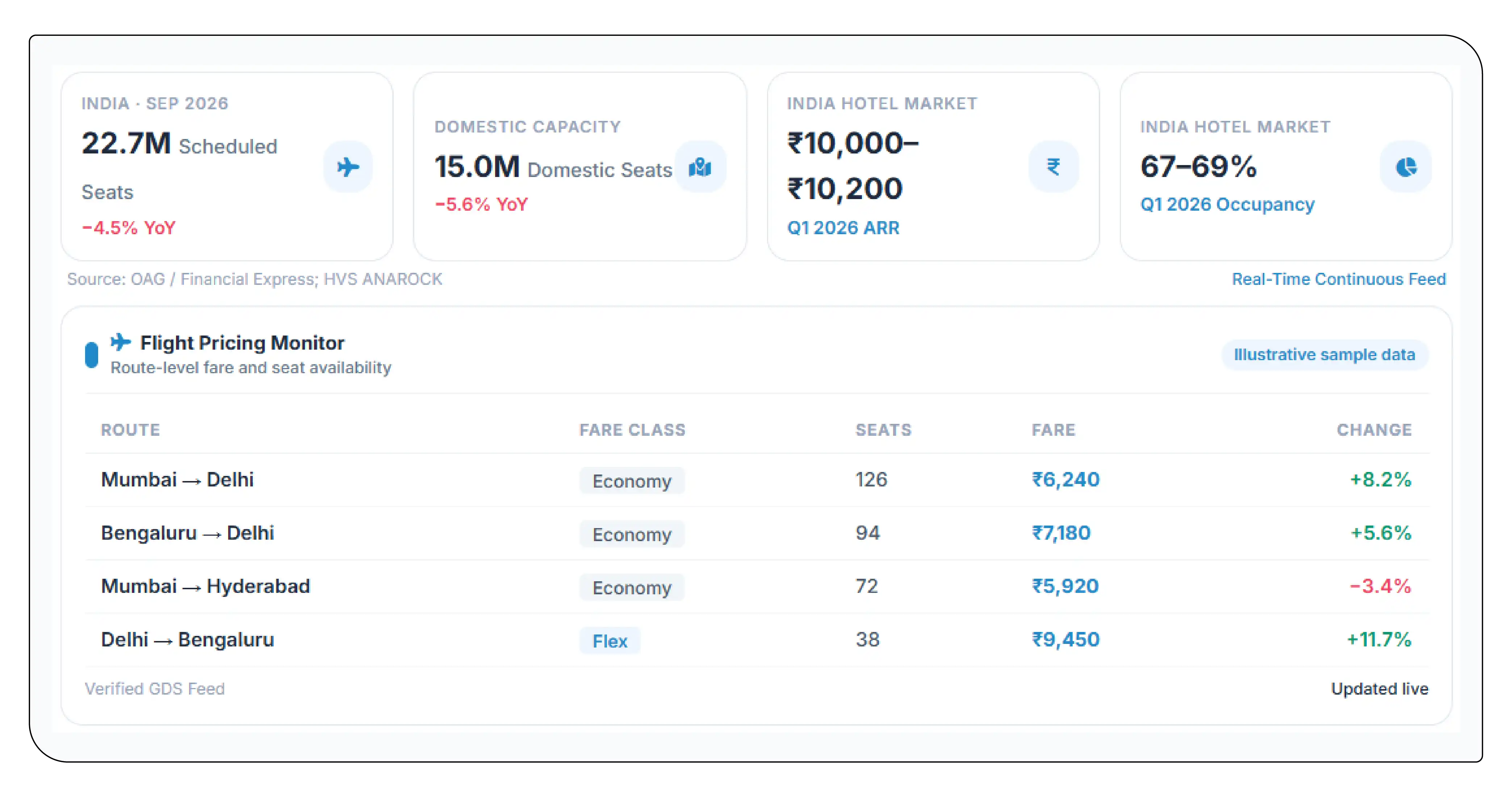Open the Delhi → Bengaluru route row
Viewport: 1512px width, 797px height.
(757, 640)
